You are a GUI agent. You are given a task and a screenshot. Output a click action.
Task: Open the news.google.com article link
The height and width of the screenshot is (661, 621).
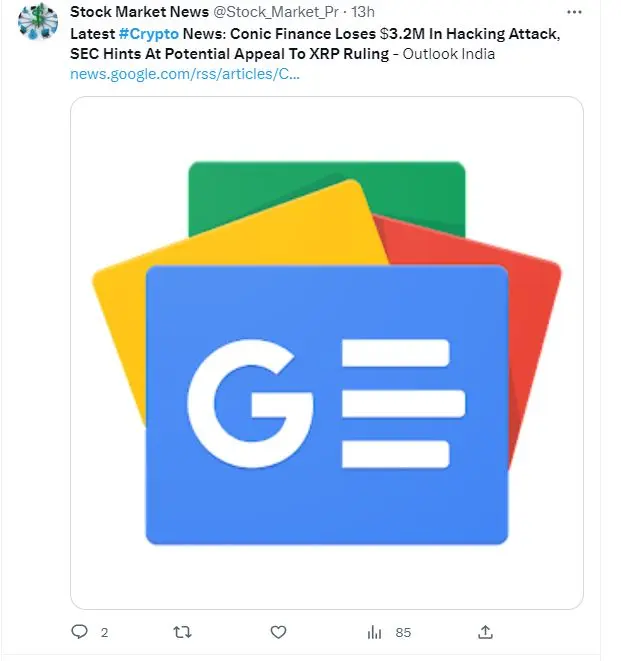pyautogui.click(x=185, y=73)
